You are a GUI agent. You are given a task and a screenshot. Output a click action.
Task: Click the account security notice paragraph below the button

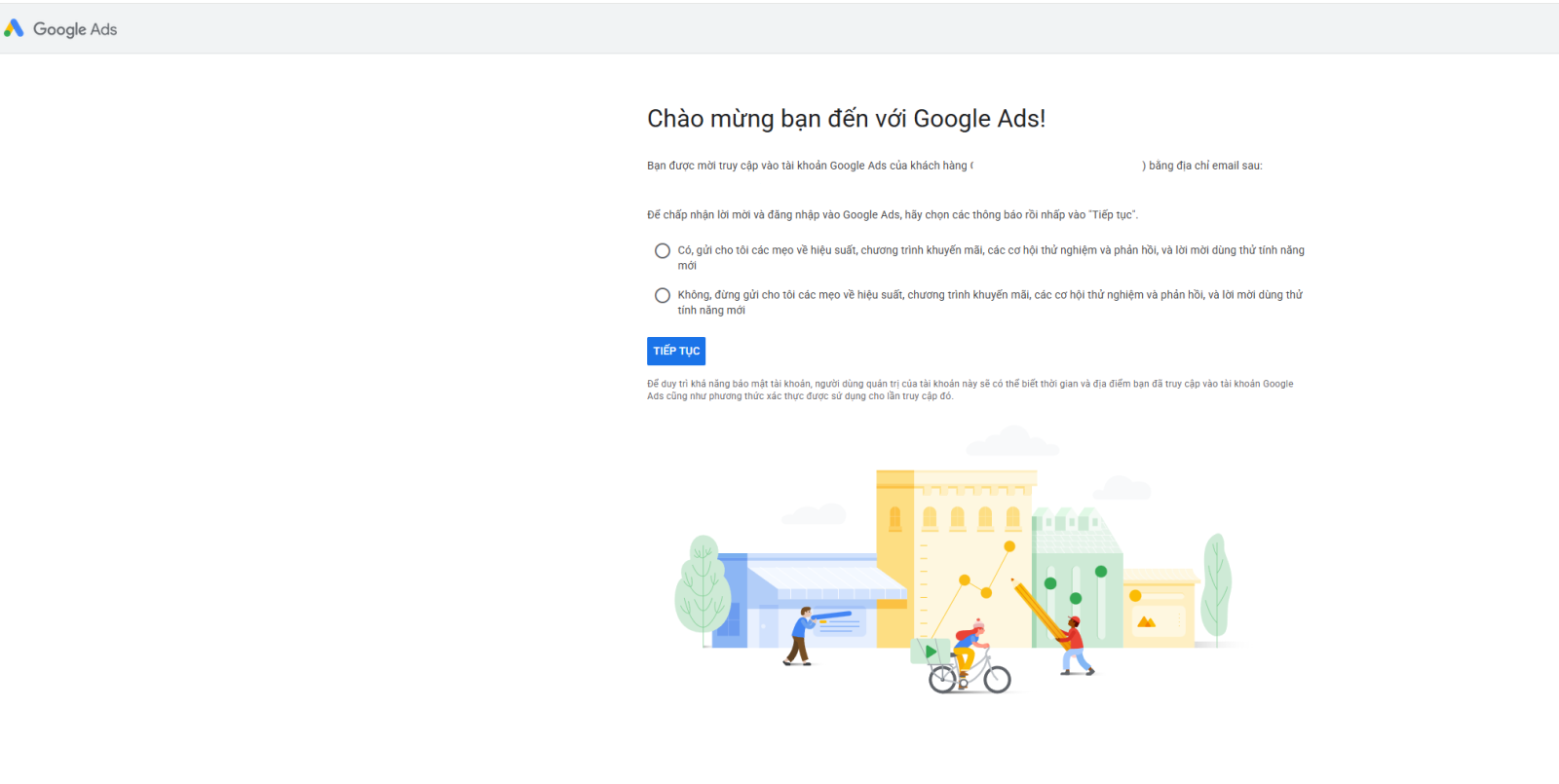click(x=970, y=390)
